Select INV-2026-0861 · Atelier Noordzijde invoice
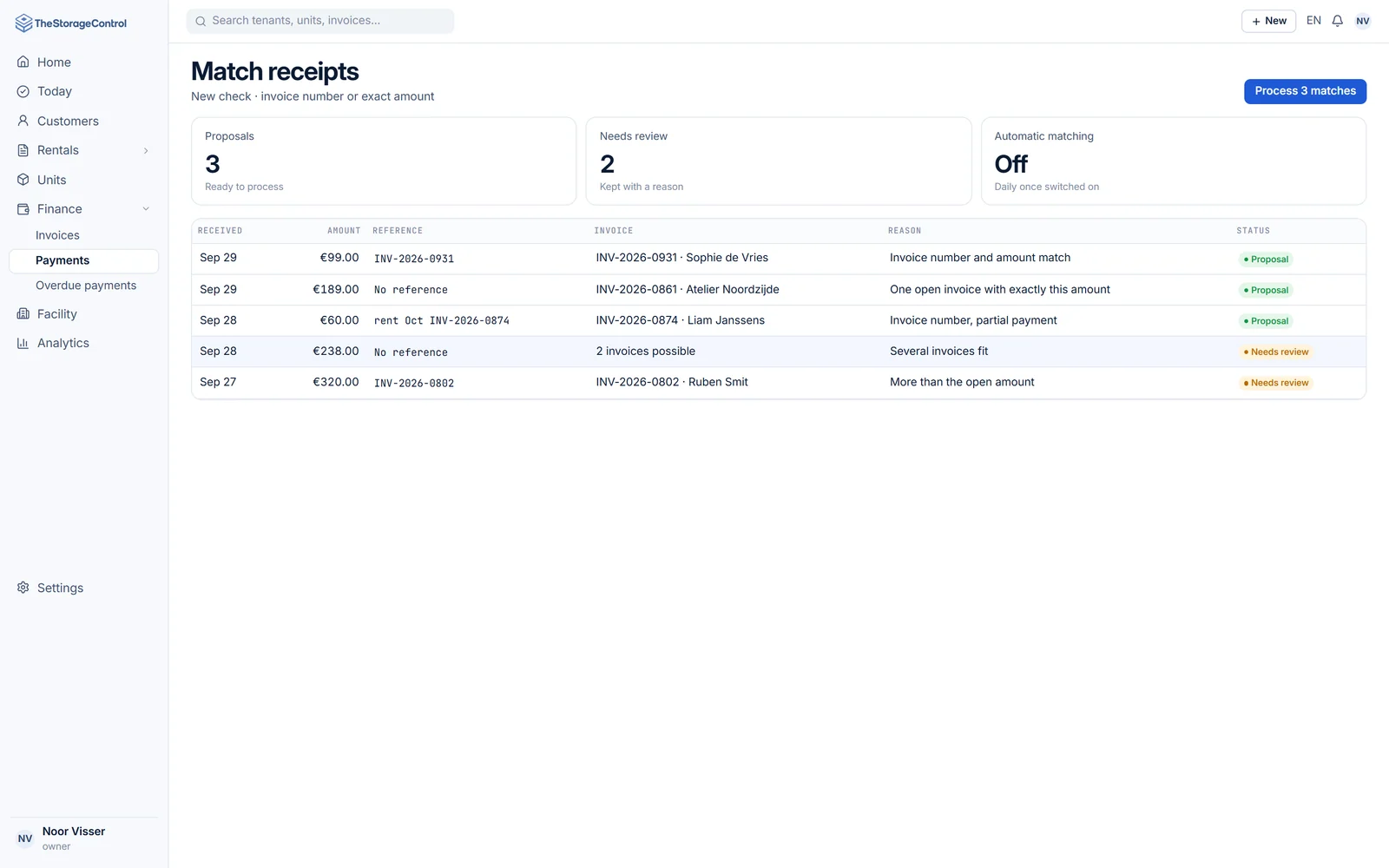Viewport: 1389px width, 868px height. click(x=688, y=289)
